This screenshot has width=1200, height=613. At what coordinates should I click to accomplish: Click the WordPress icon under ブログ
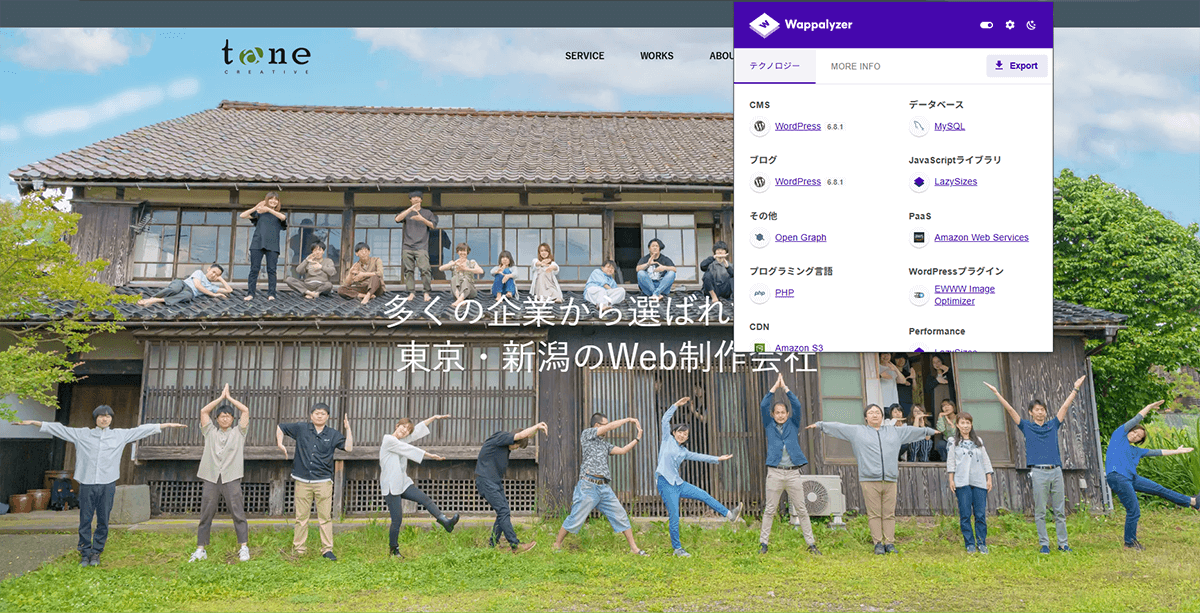[x=759, y=182]
